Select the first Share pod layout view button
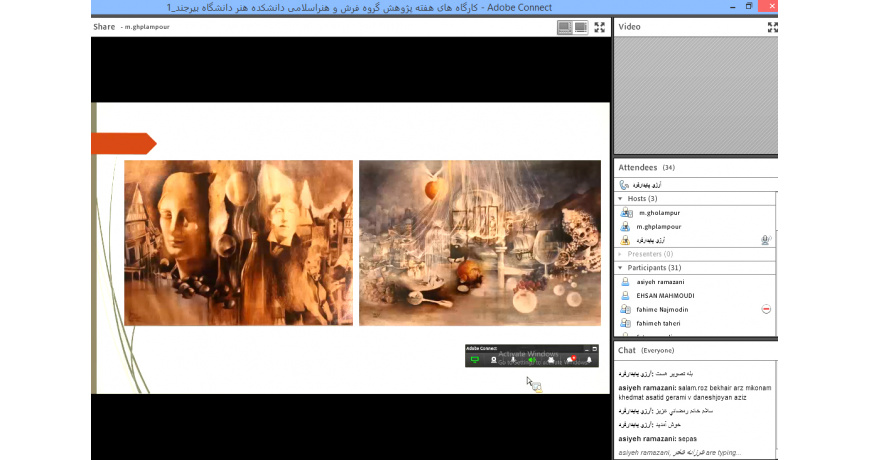870x460 pixels. pyautogui.click(x=565, y=27)
